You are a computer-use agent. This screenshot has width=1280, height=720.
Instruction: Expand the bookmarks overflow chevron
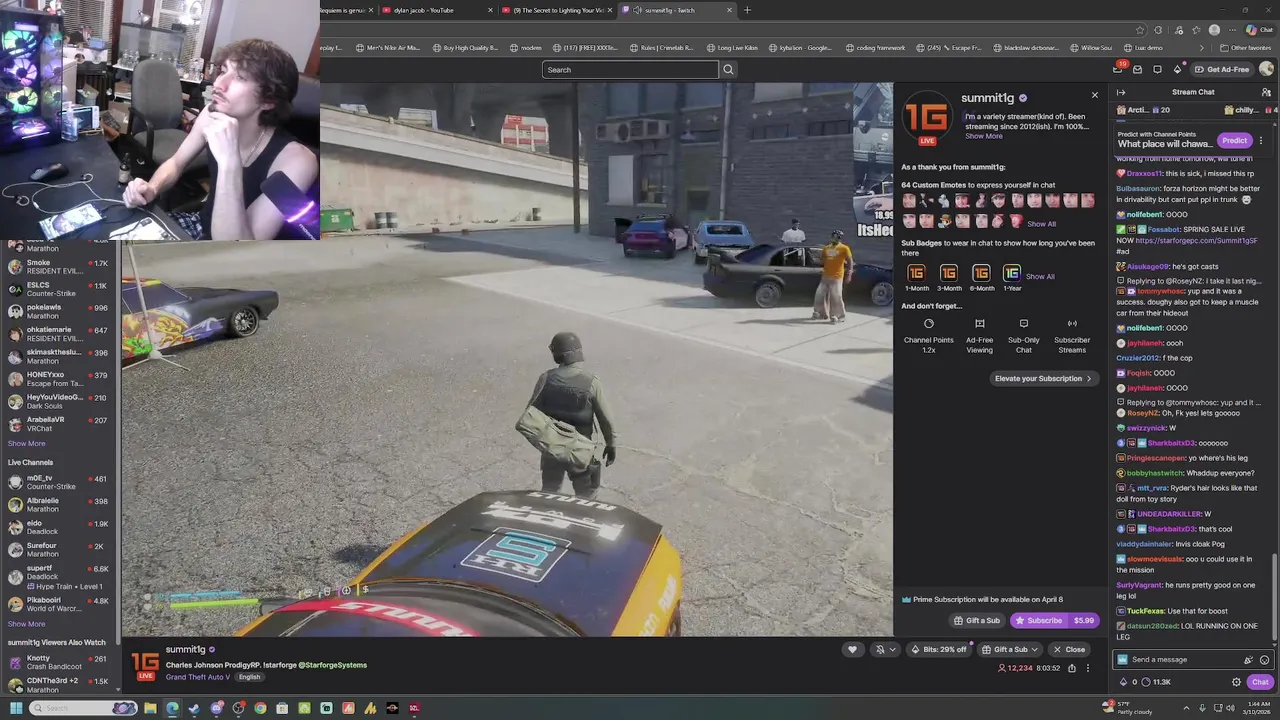[x=1203, y=47]
